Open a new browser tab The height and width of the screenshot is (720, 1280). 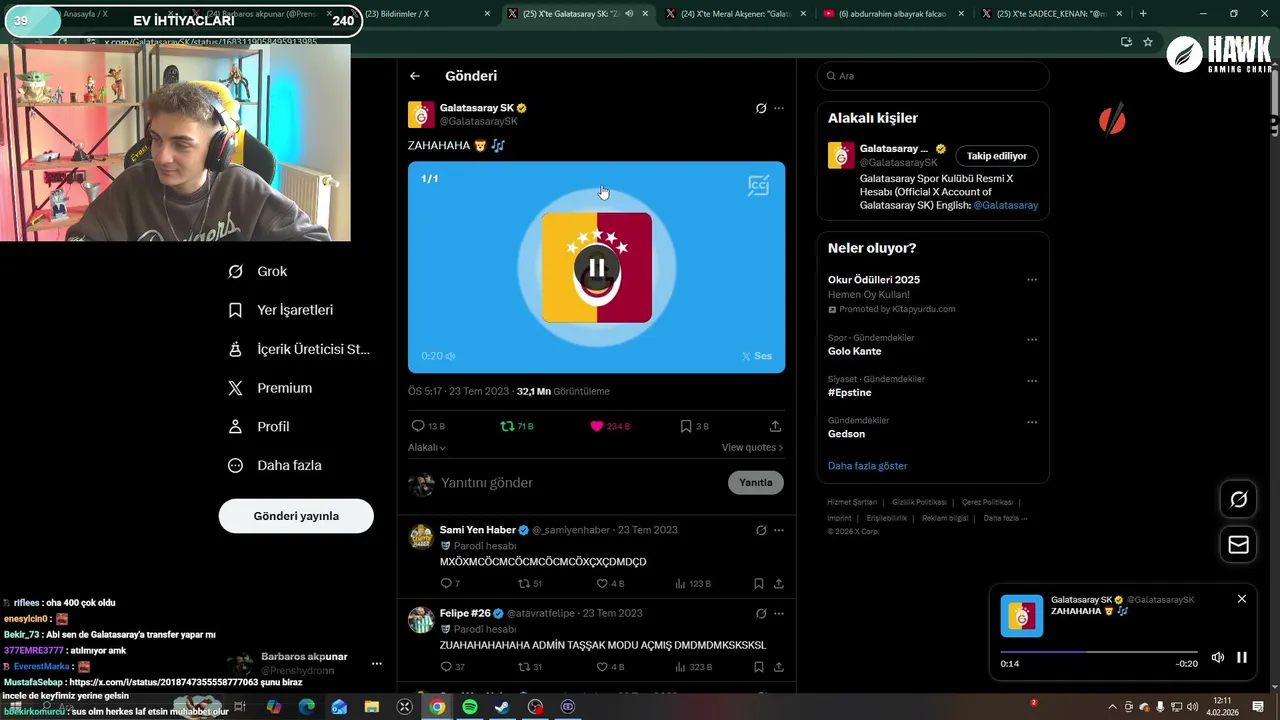1143,14
